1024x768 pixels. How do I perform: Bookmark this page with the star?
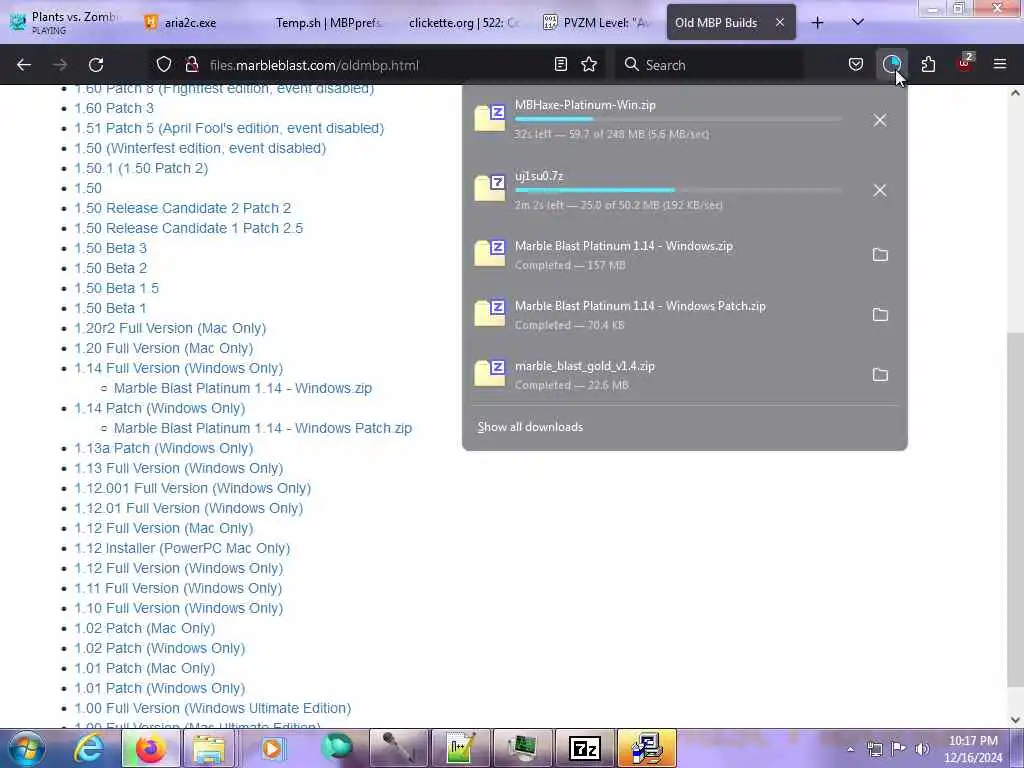coord(589,64)
